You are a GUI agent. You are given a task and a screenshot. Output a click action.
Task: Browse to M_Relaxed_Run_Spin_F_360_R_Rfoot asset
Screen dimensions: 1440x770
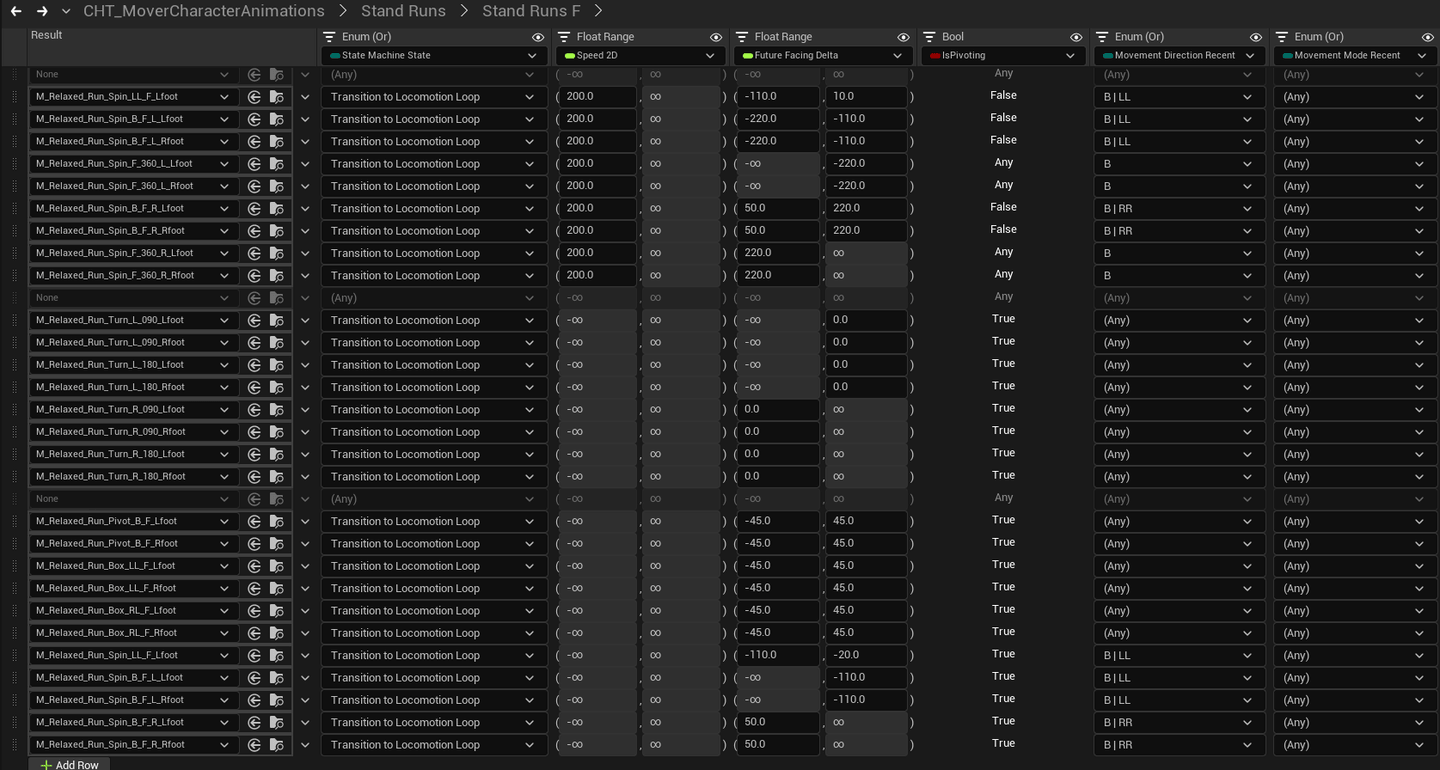tap(277, 276)
